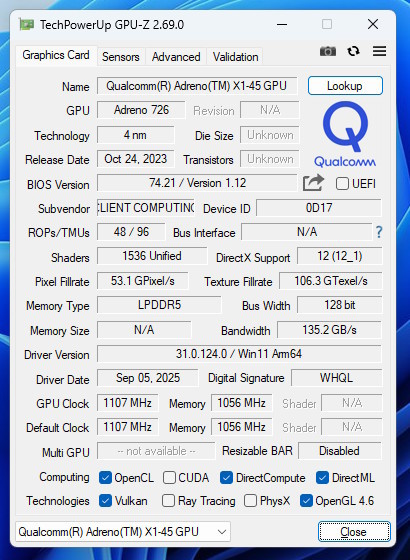The height and width of the screenshot is (560, 410).
Task: Toggle the OpenGL 4.6 checkbox
Action: 306,501
